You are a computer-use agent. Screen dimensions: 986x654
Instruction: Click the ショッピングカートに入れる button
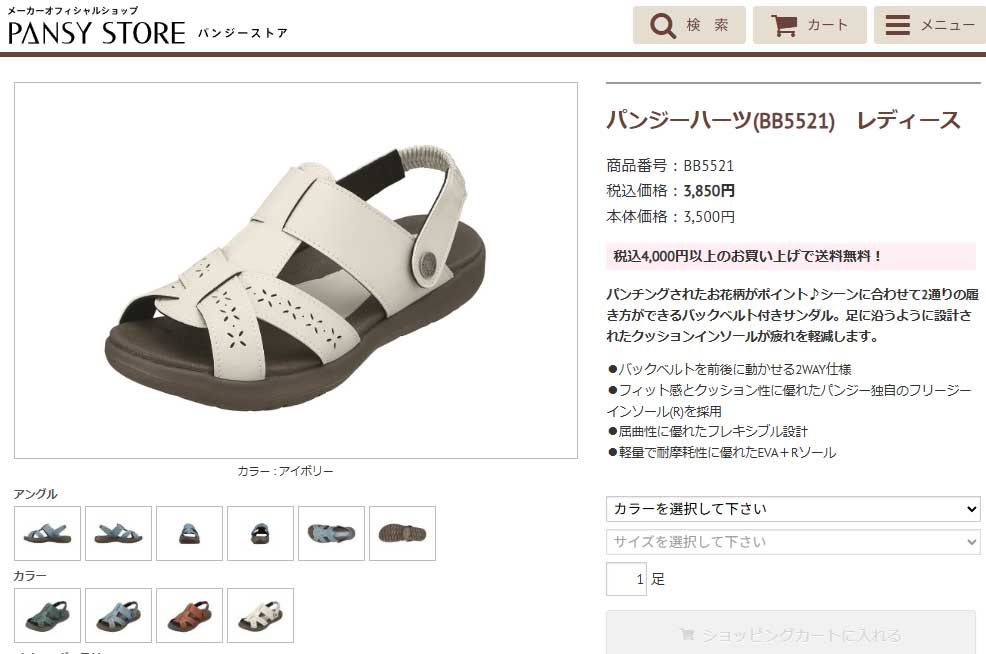click(791, 634)
